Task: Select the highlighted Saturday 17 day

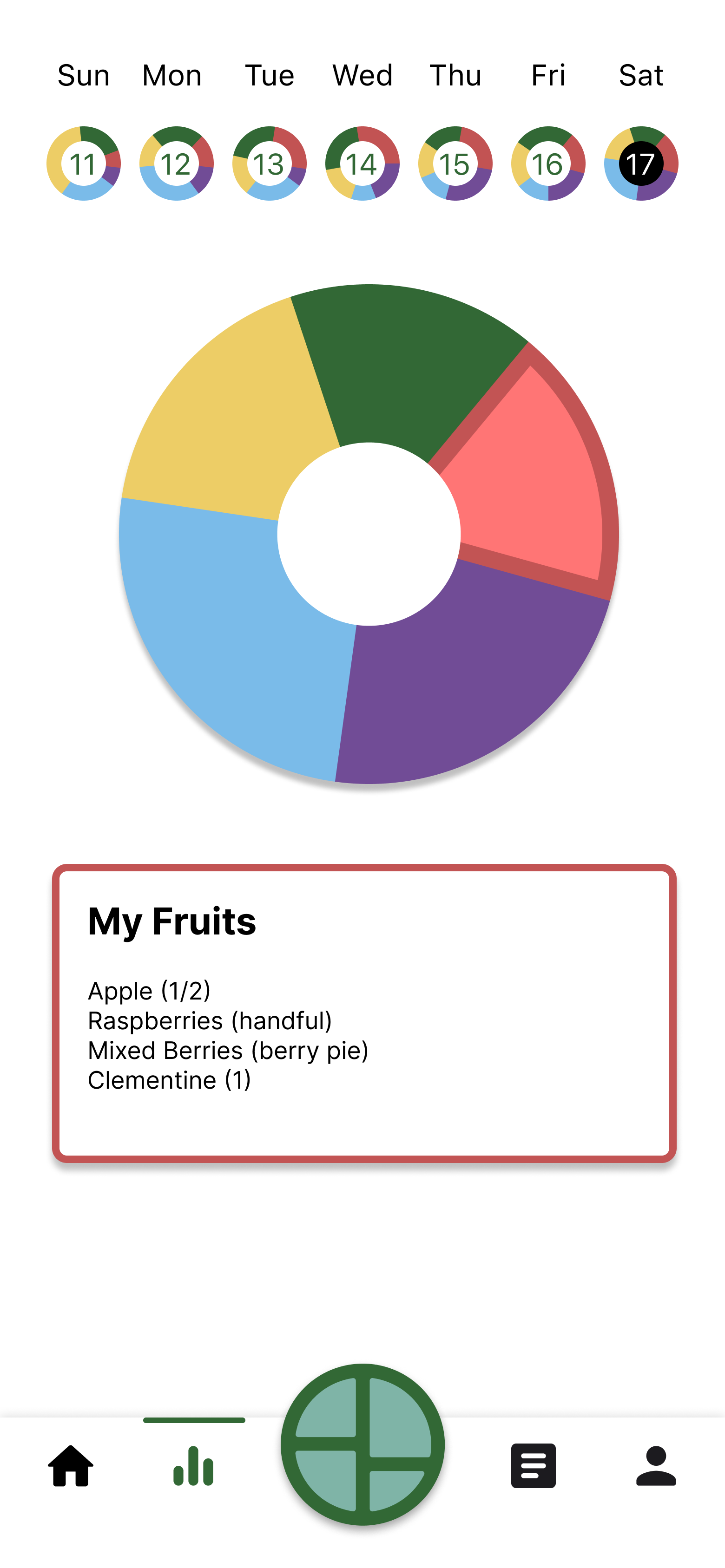Action: (x=641, y=163)
